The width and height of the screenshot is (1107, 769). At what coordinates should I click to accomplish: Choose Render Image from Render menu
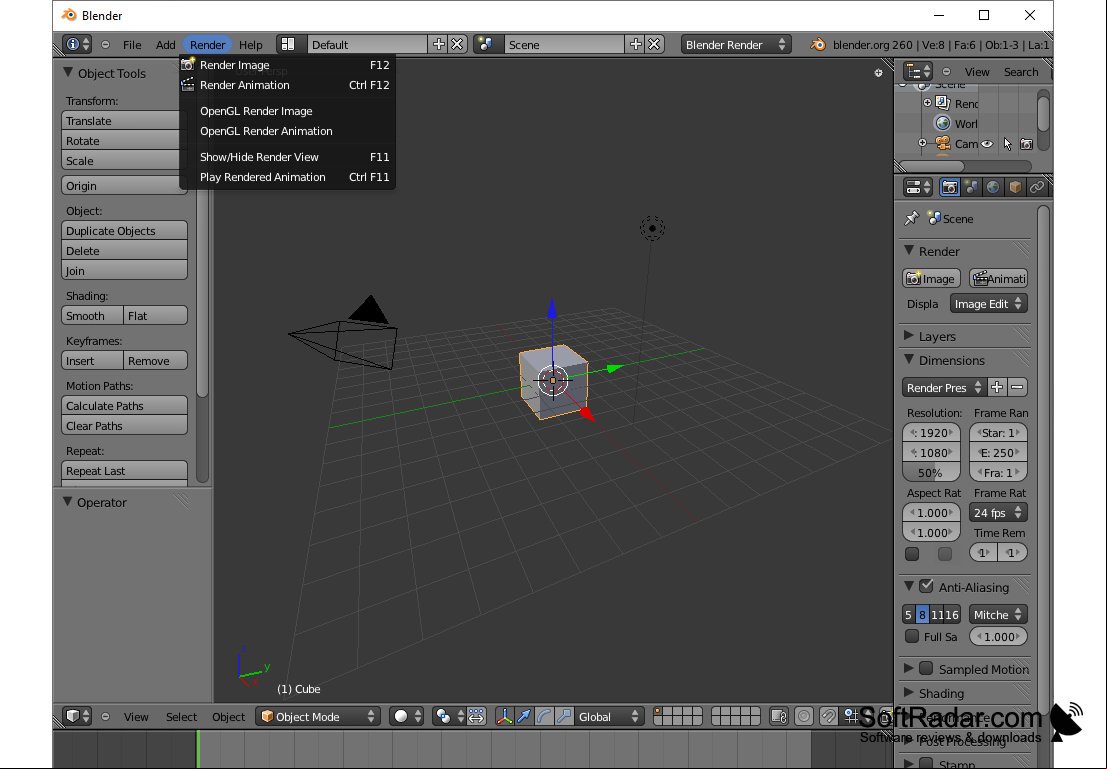pos(285,65)
